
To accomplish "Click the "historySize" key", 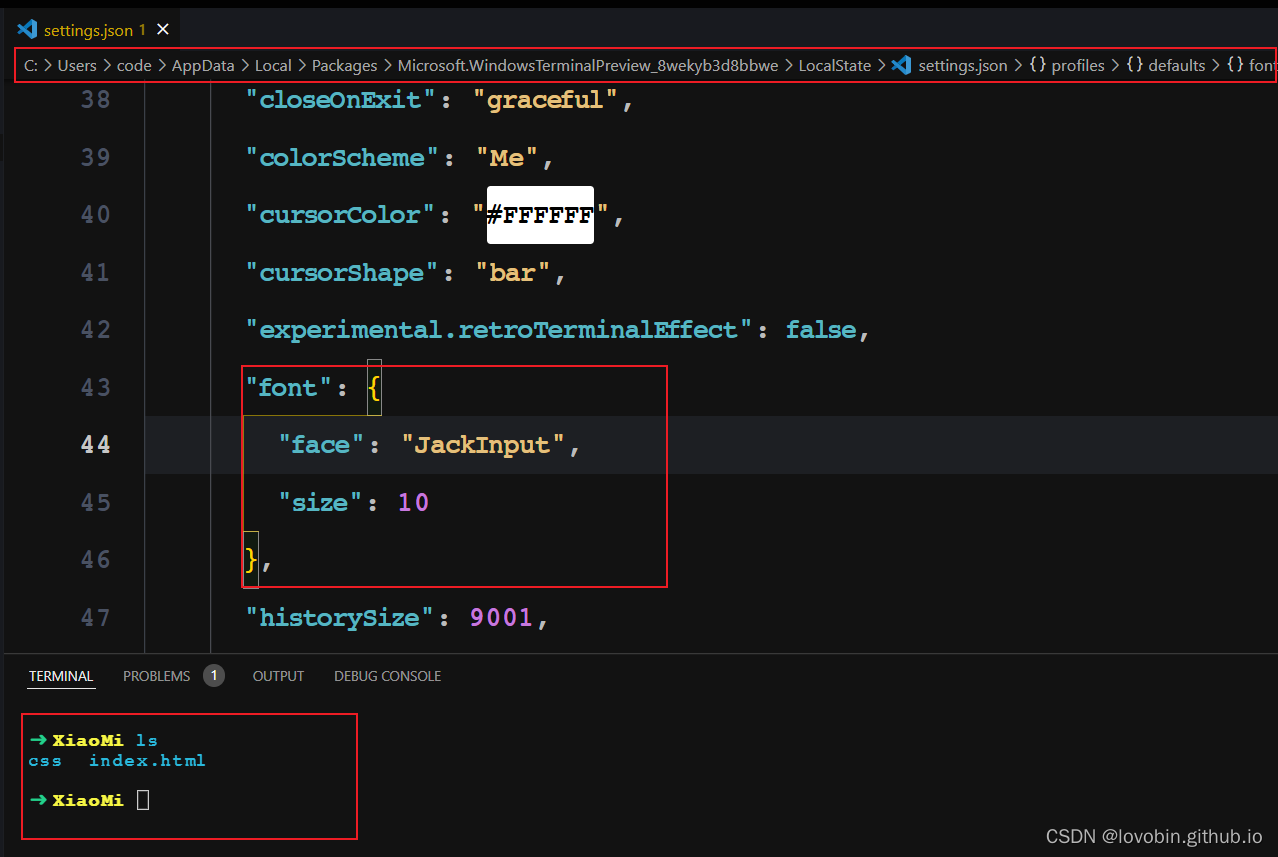I will (x=341, y=618).
